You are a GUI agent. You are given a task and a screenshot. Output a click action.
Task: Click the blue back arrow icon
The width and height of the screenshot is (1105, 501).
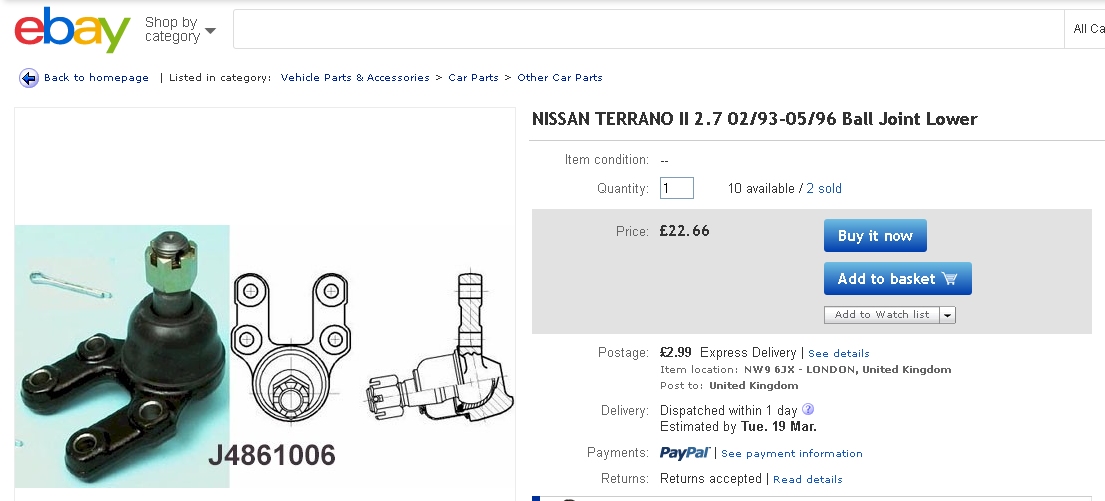[28, 78]
